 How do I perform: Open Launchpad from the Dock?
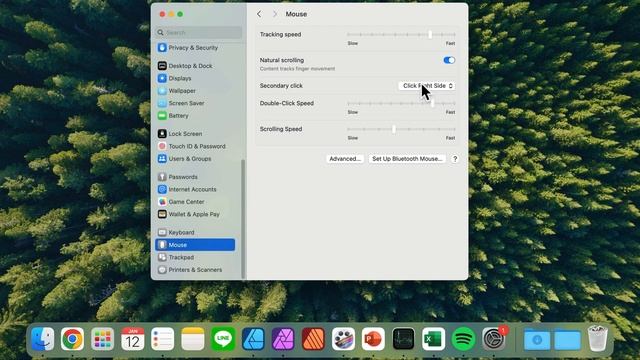(102, 339)
